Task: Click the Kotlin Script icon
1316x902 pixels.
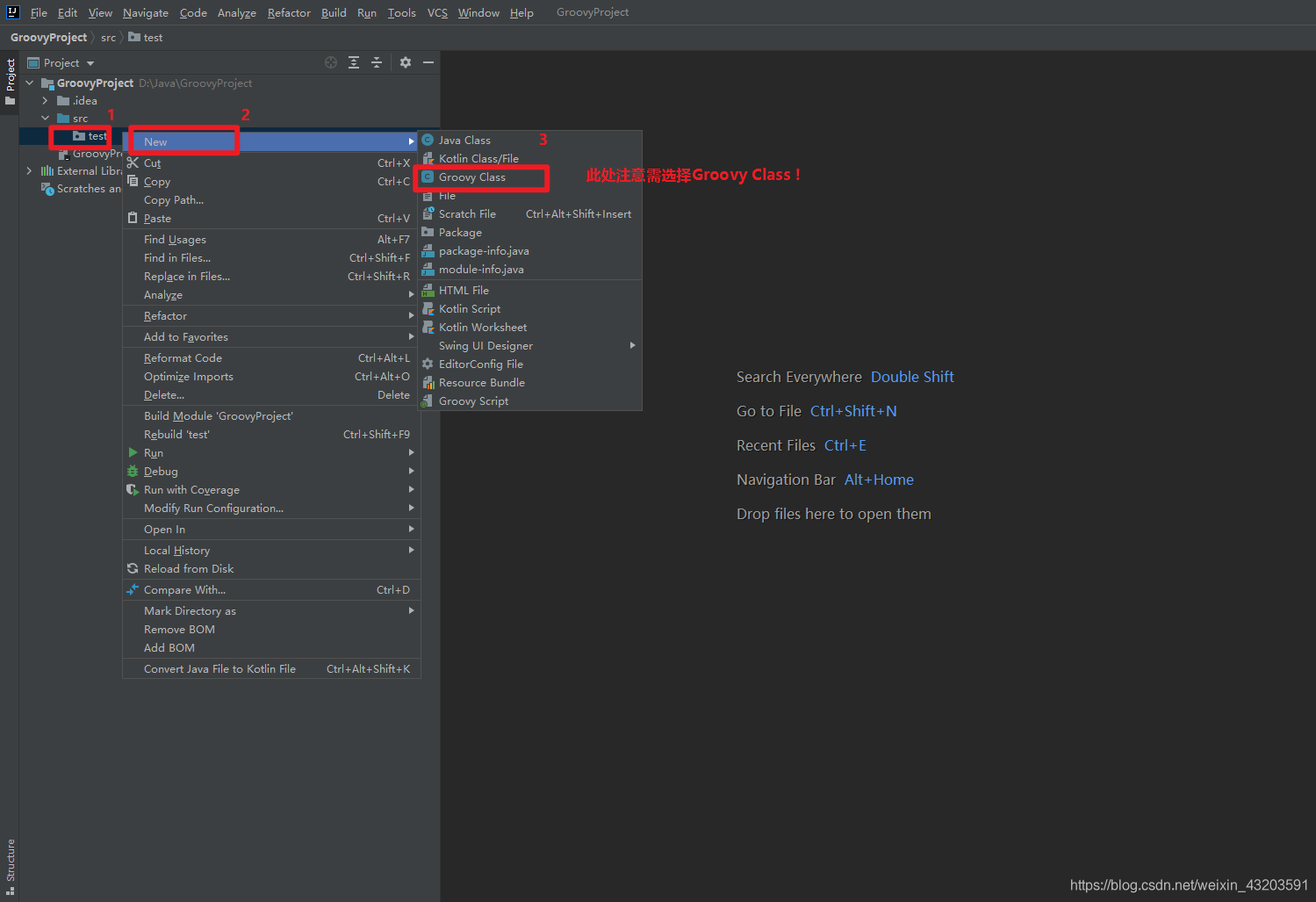Action: [x=428, y=308]
